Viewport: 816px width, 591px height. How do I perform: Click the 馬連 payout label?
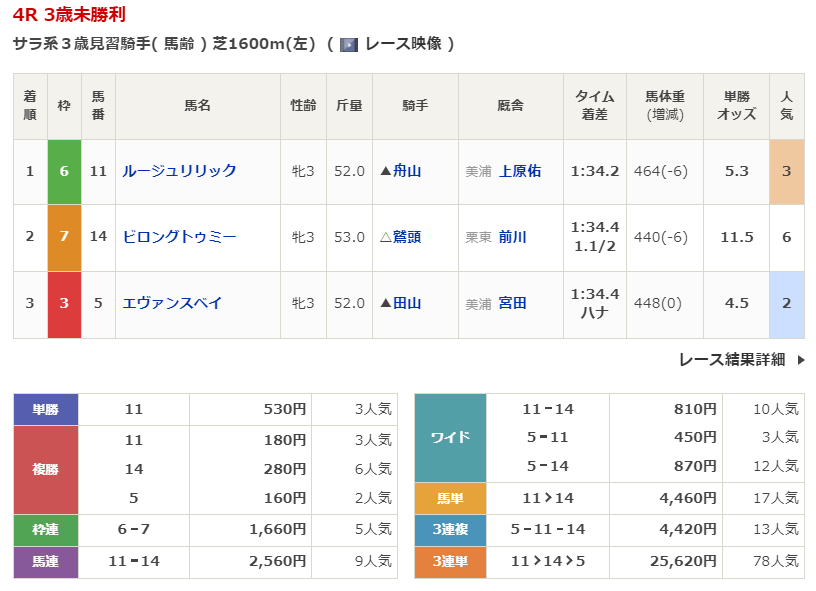[x=46, y=561]
